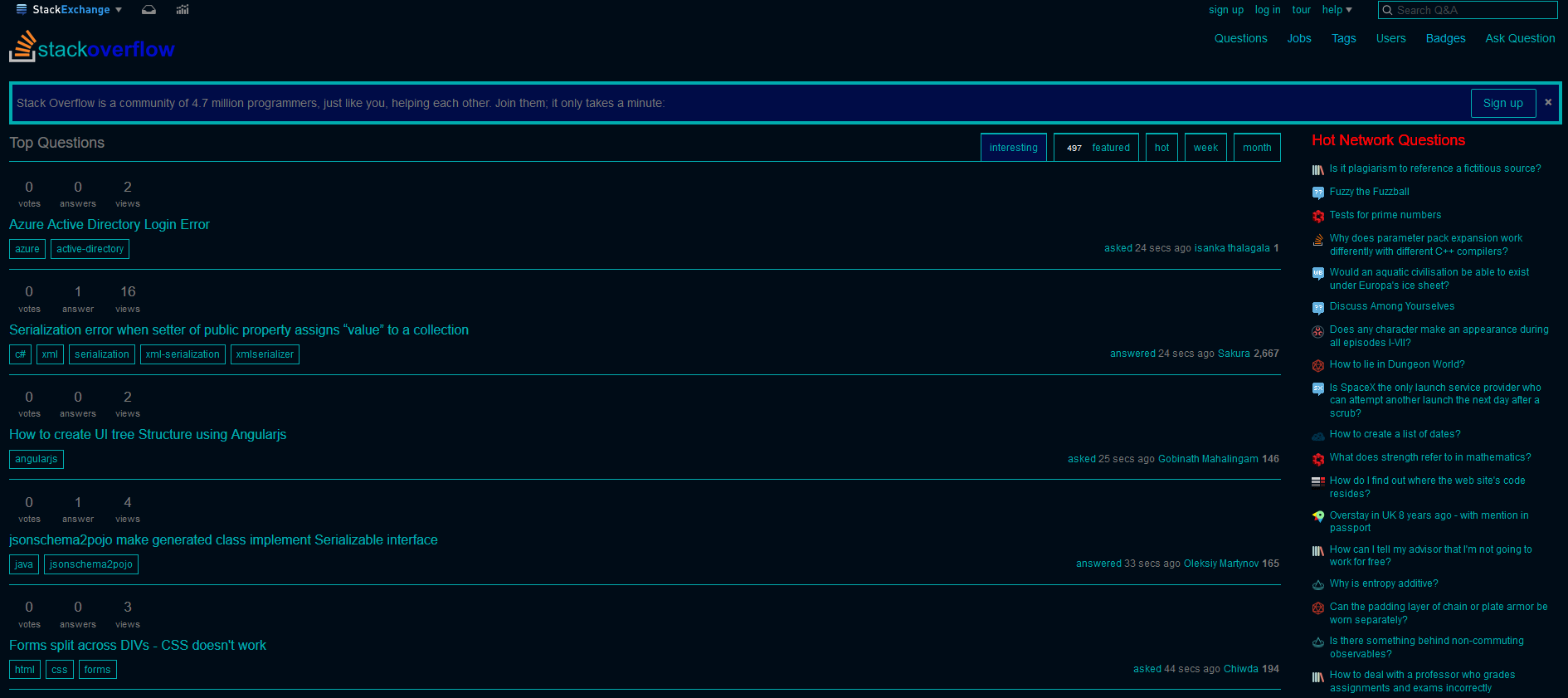1568x698 pixels.
Task: Expand the StackExchange network dropdown
Action: (119, 10)
